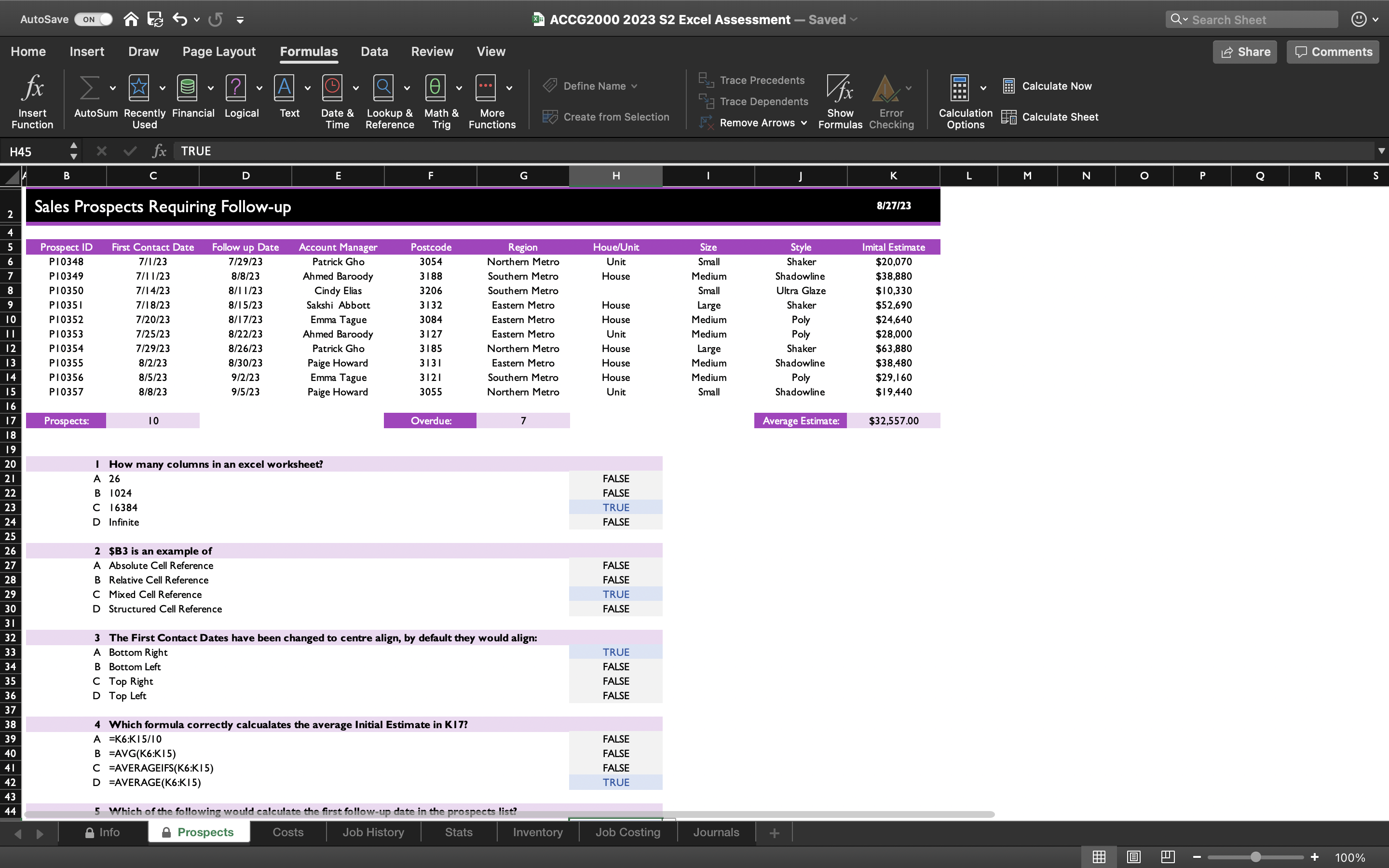Image resolution: width=1389 pixels, height=868 pixels.
Task: Open the Comments button
Action: [1333, 52]
